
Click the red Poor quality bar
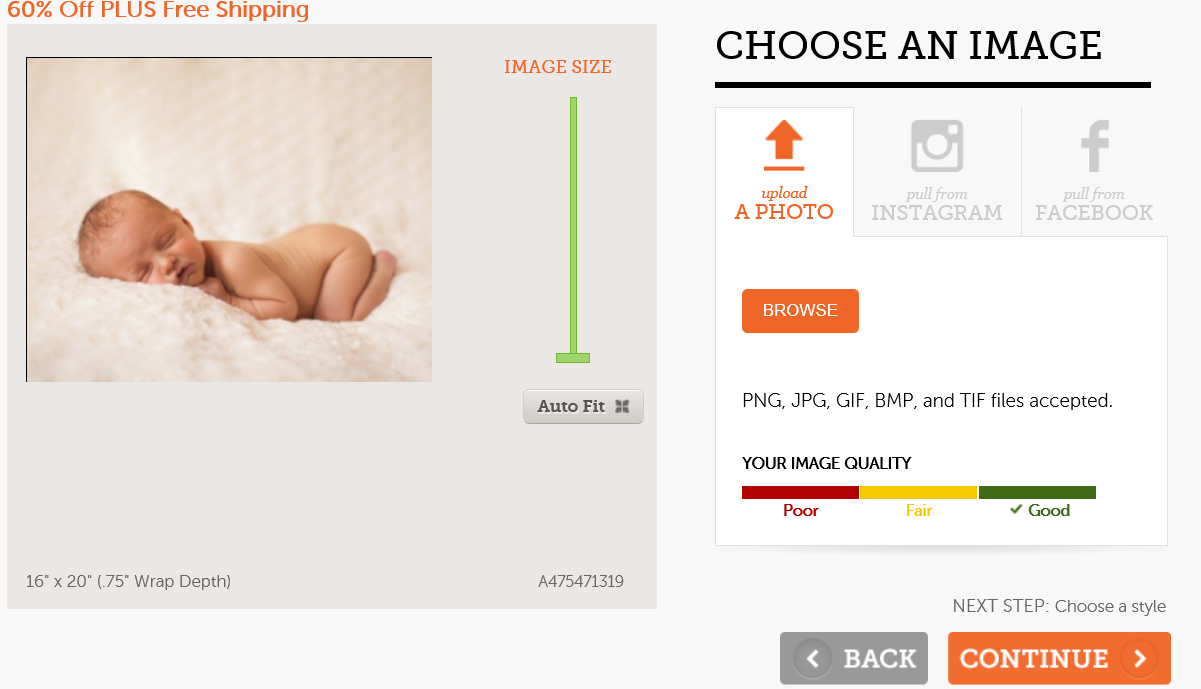[x=800, y=492]
